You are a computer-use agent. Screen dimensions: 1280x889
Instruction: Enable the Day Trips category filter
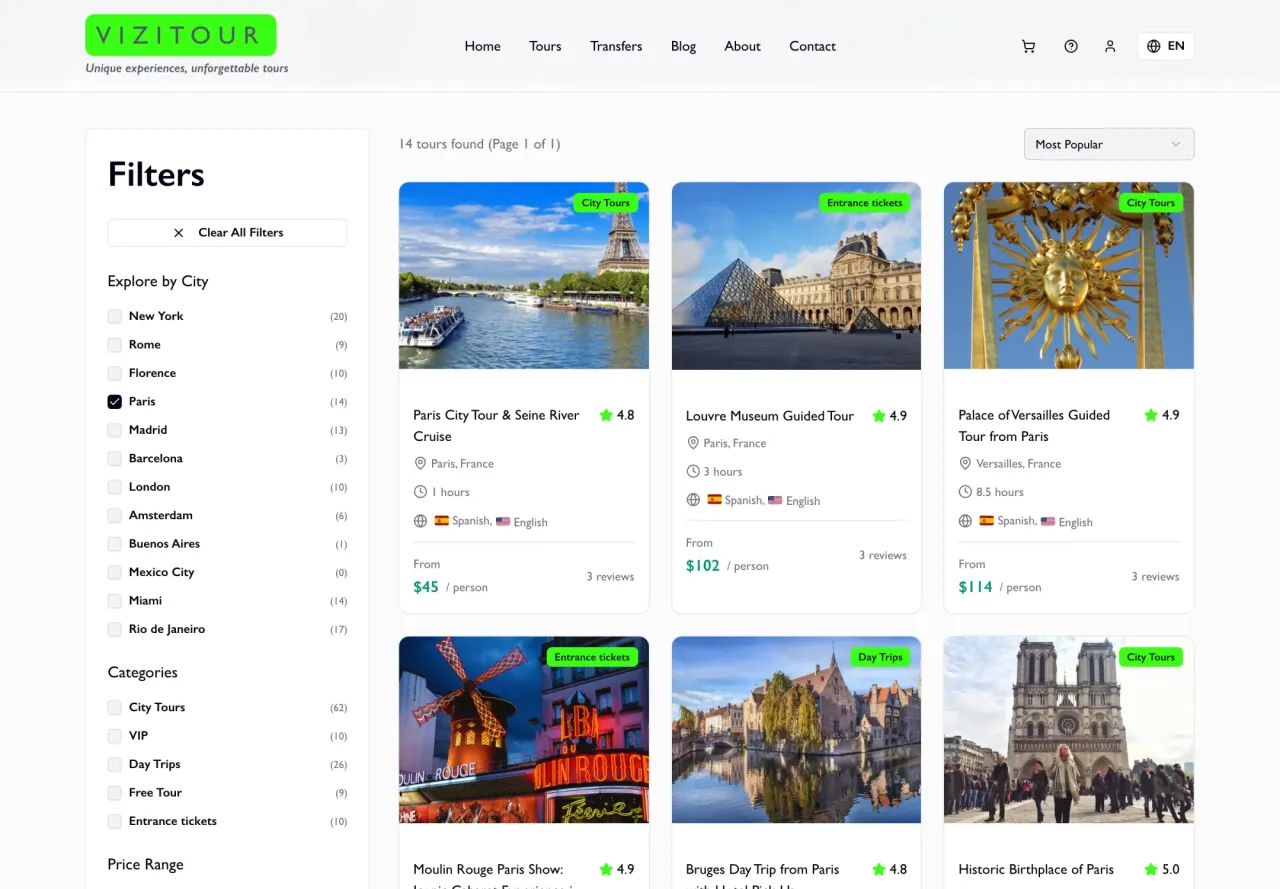point(115,765)
